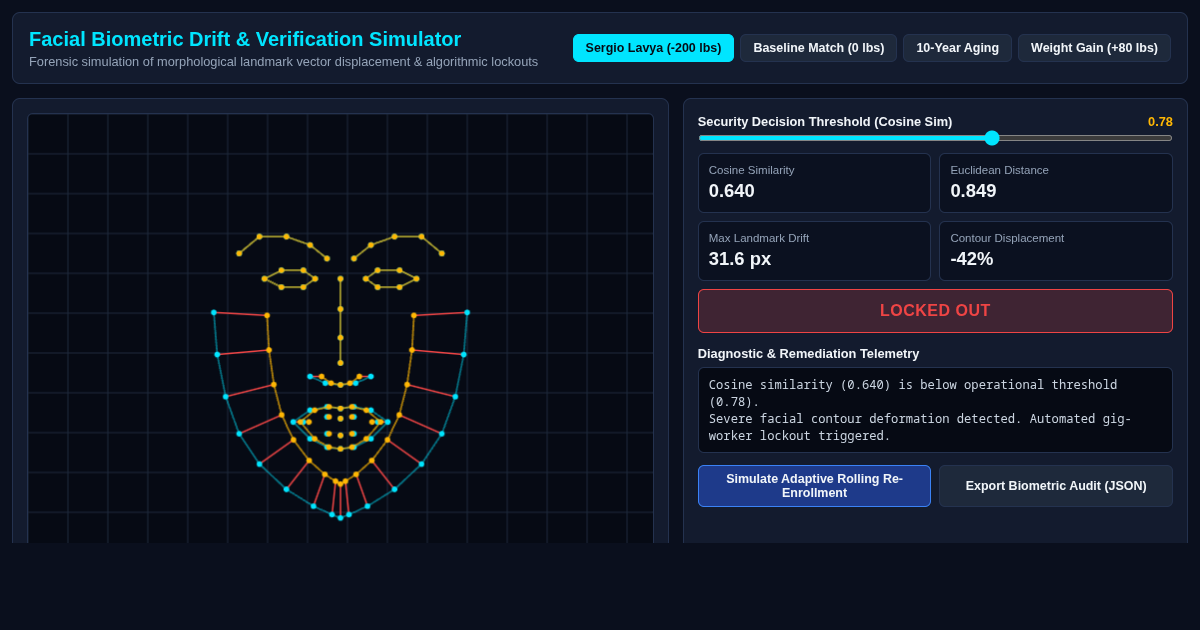Switch to Baseline Match (0 lbs) preset
This screenshot has height=630, width=1200.
[818, 48]
